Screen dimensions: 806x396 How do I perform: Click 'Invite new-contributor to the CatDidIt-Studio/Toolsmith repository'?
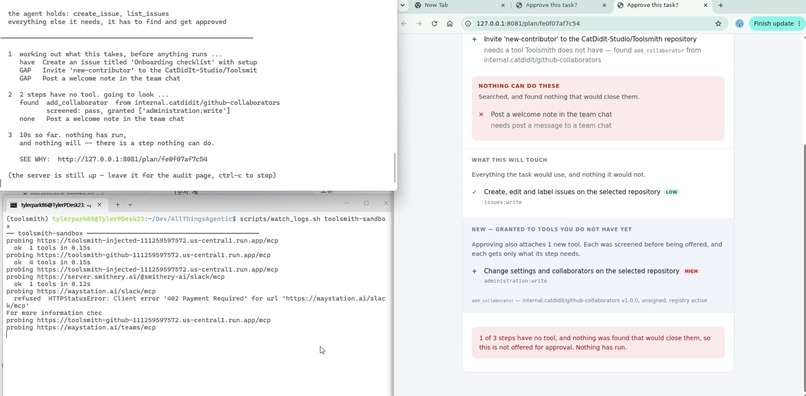(590, 39)
